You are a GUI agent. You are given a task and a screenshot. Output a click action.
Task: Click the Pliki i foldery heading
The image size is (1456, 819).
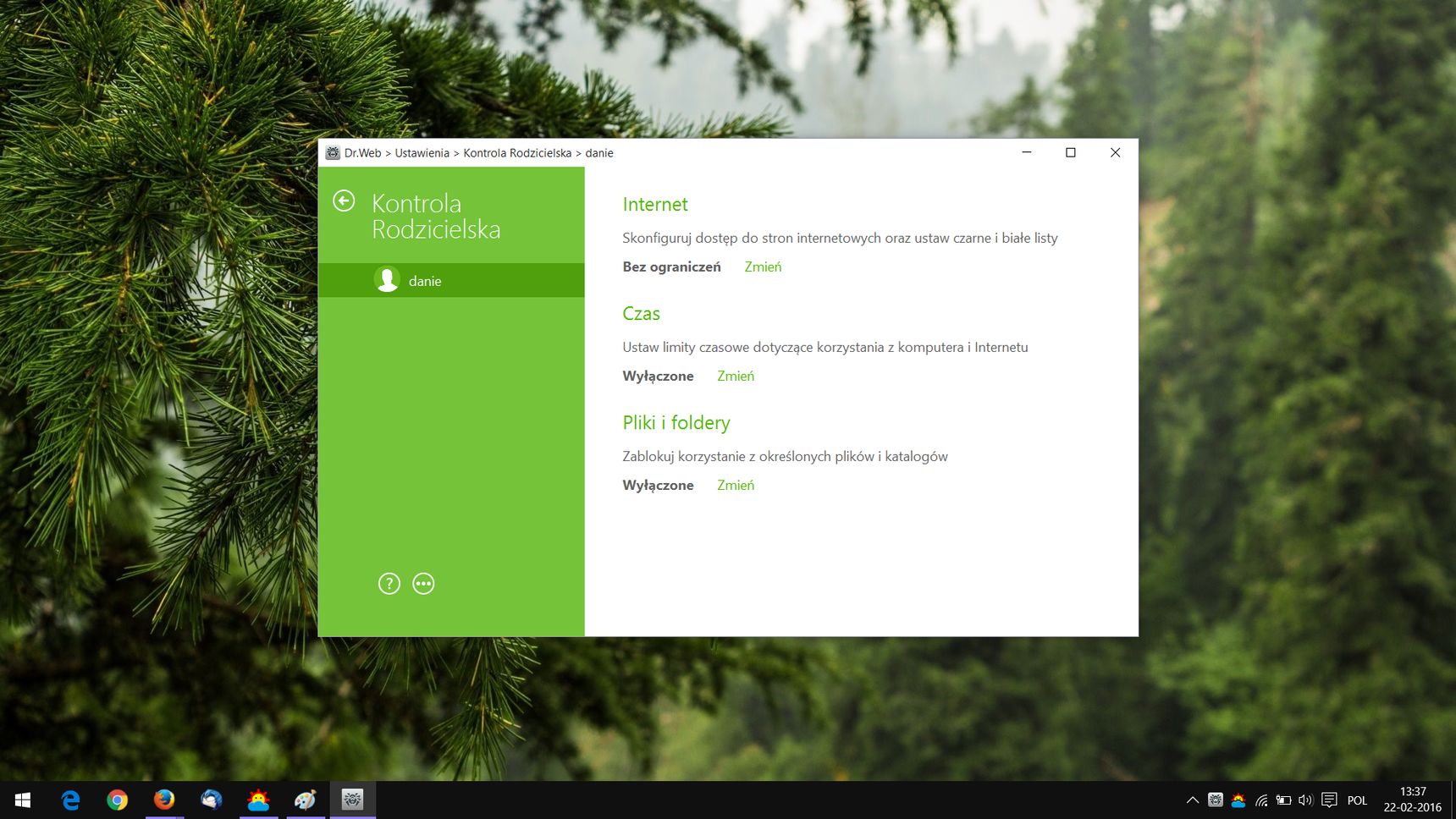click(676, 423)
